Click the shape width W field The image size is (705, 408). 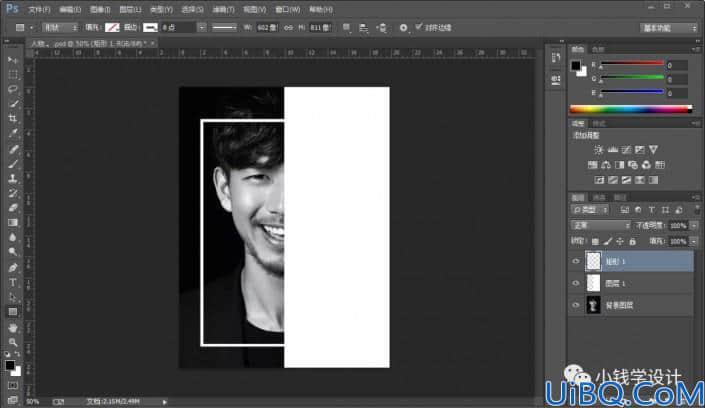(x=268, y=28)
